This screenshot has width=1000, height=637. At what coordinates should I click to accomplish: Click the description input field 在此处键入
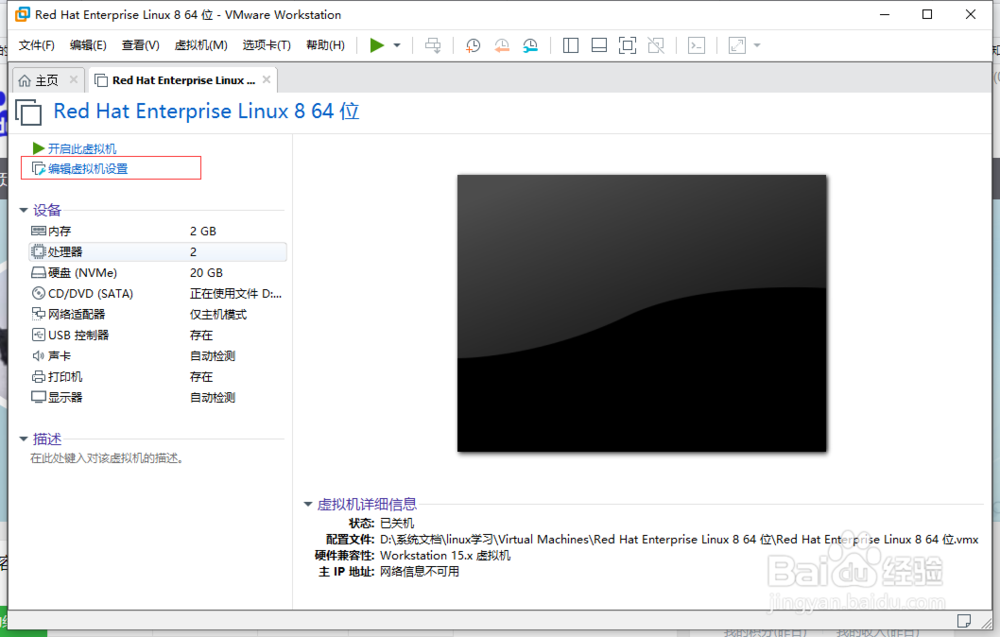click(x=107, y=458)
